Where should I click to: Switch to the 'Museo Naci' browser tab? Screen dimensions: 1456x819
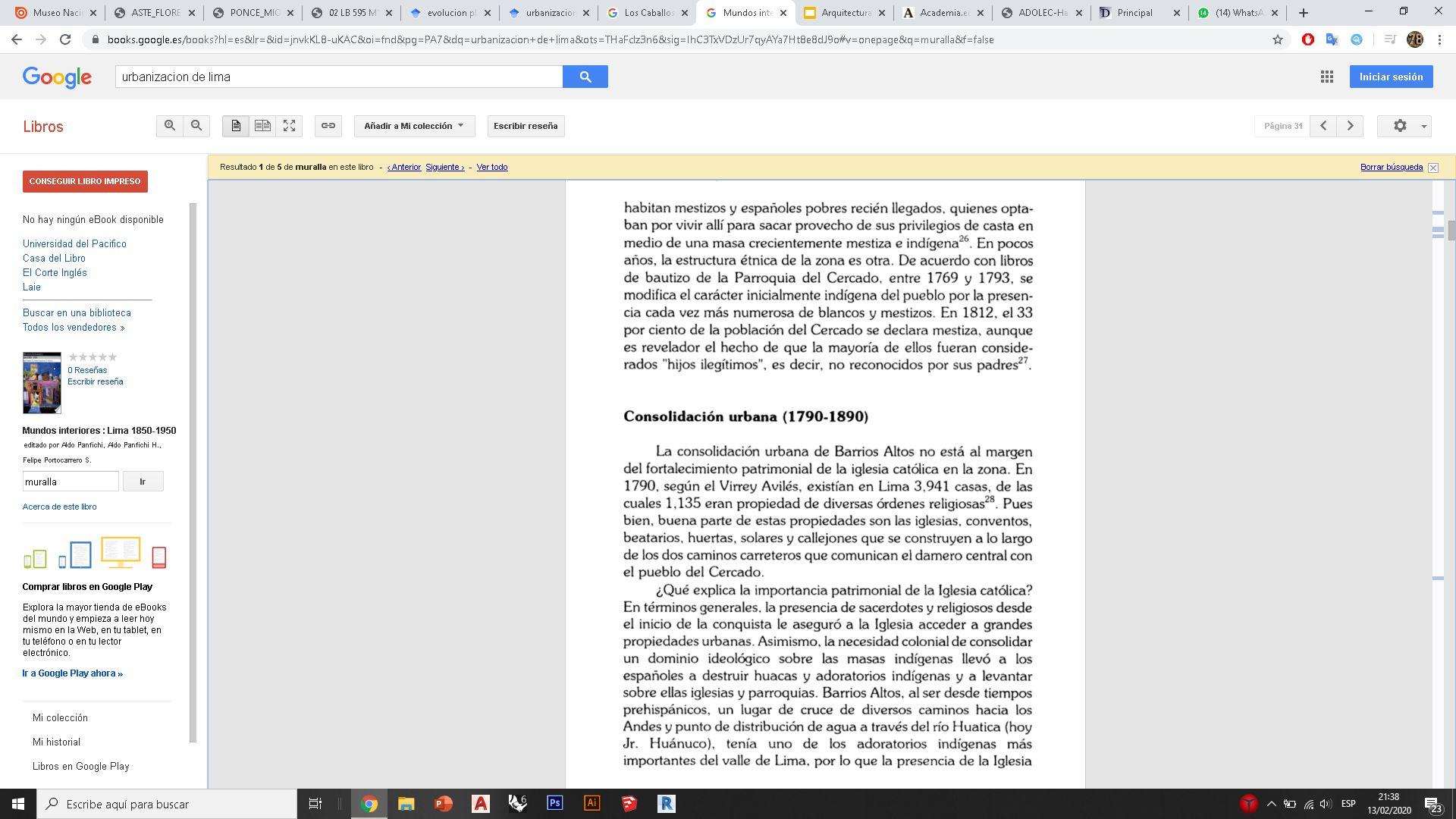click(x=56, y=13)
